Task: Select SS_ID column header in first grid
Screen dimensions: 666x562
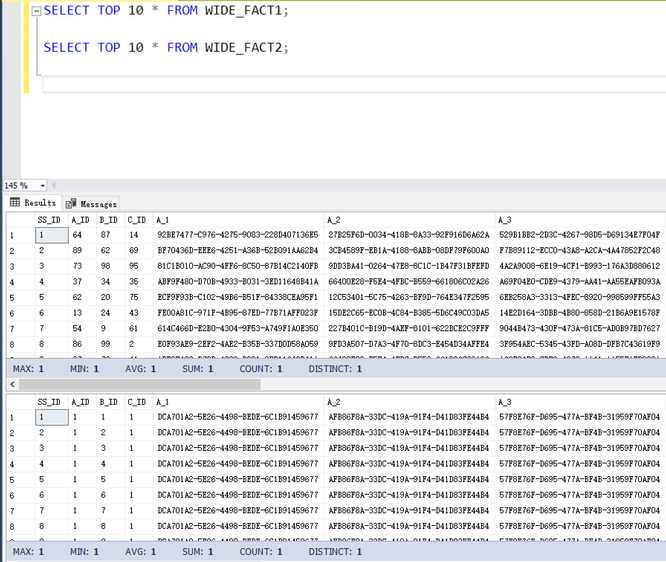Action: coord(51,220)
